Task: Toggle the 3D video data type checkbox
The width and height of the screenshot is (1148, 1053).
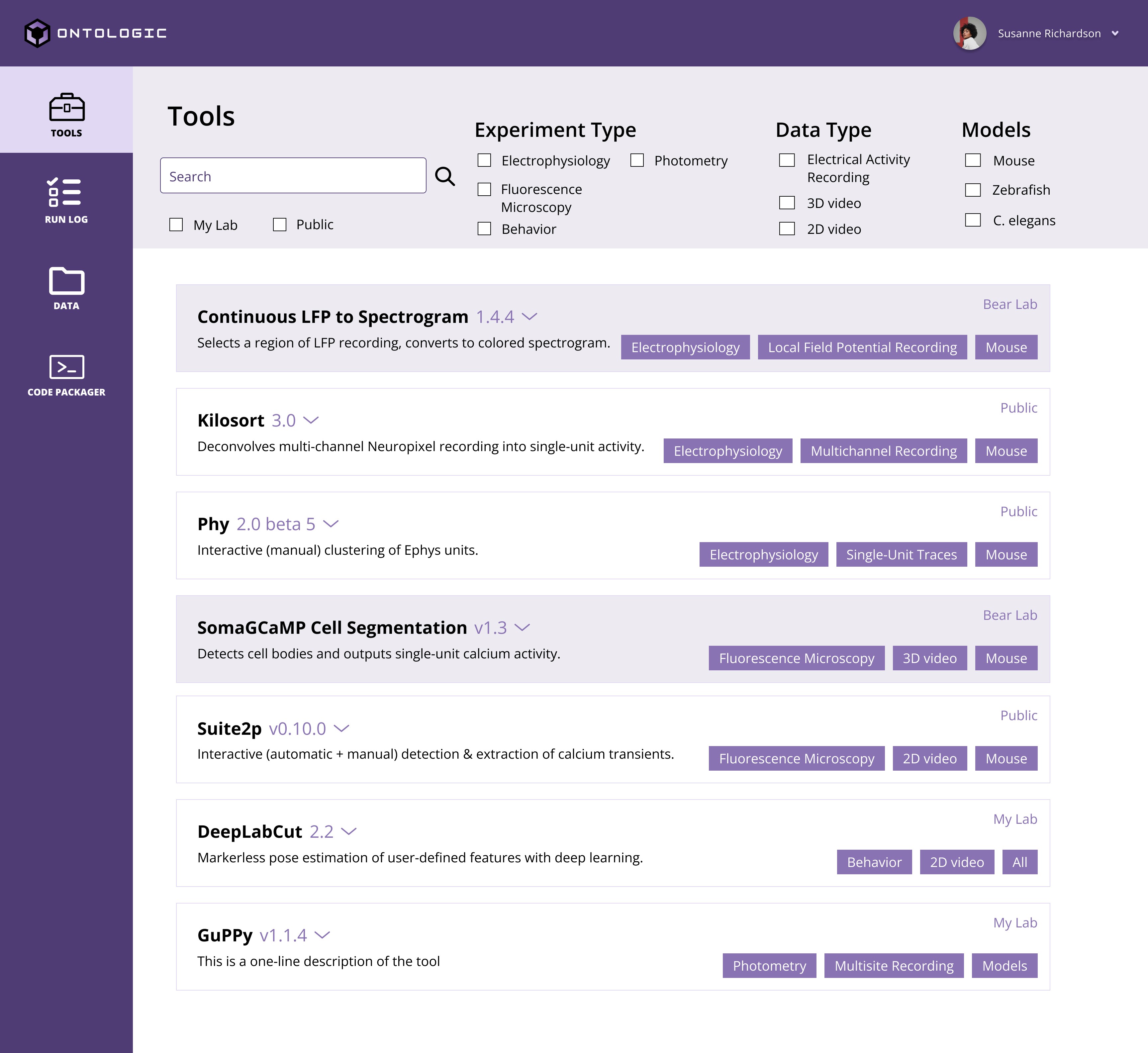Action: 787,203
